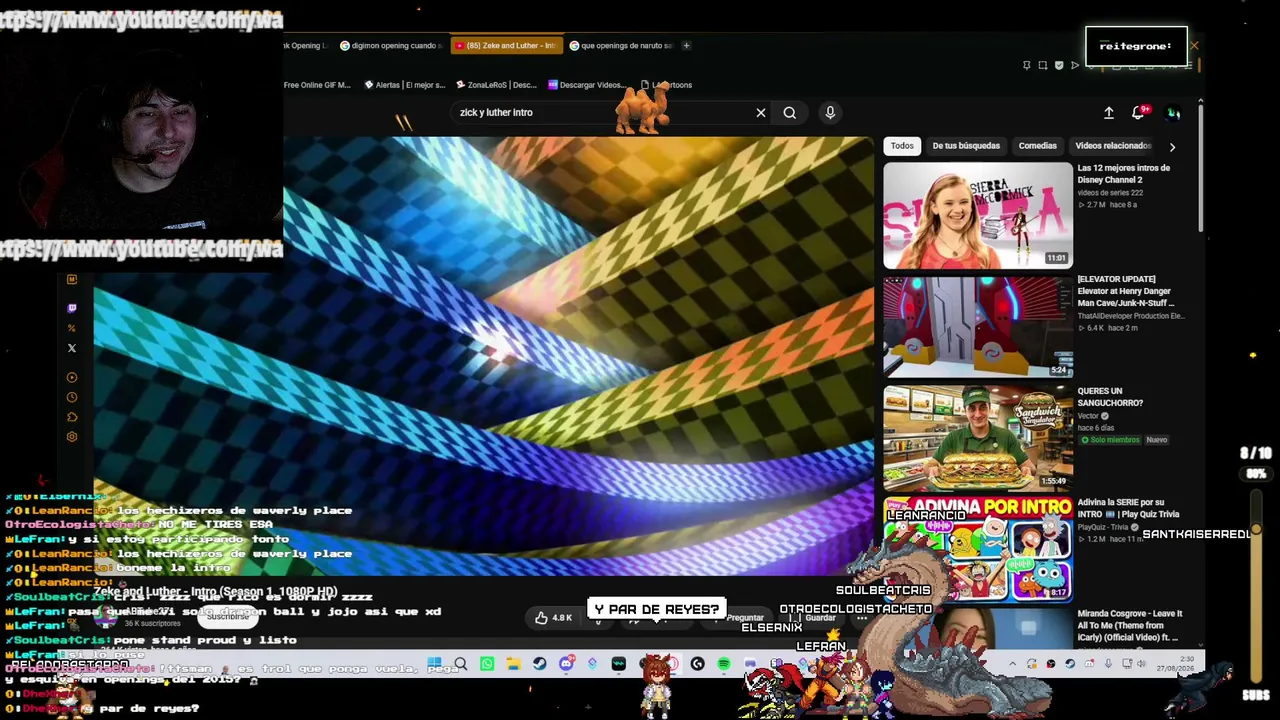
Task: Open Twitch from the browser sidebar
Action: (72, 308)
